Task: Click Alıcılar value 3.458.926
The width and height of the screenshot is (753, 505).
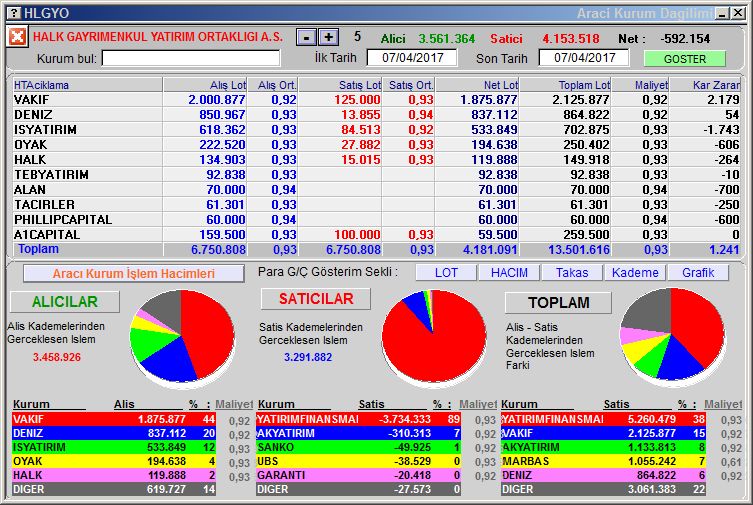Action: coord(57,357)
